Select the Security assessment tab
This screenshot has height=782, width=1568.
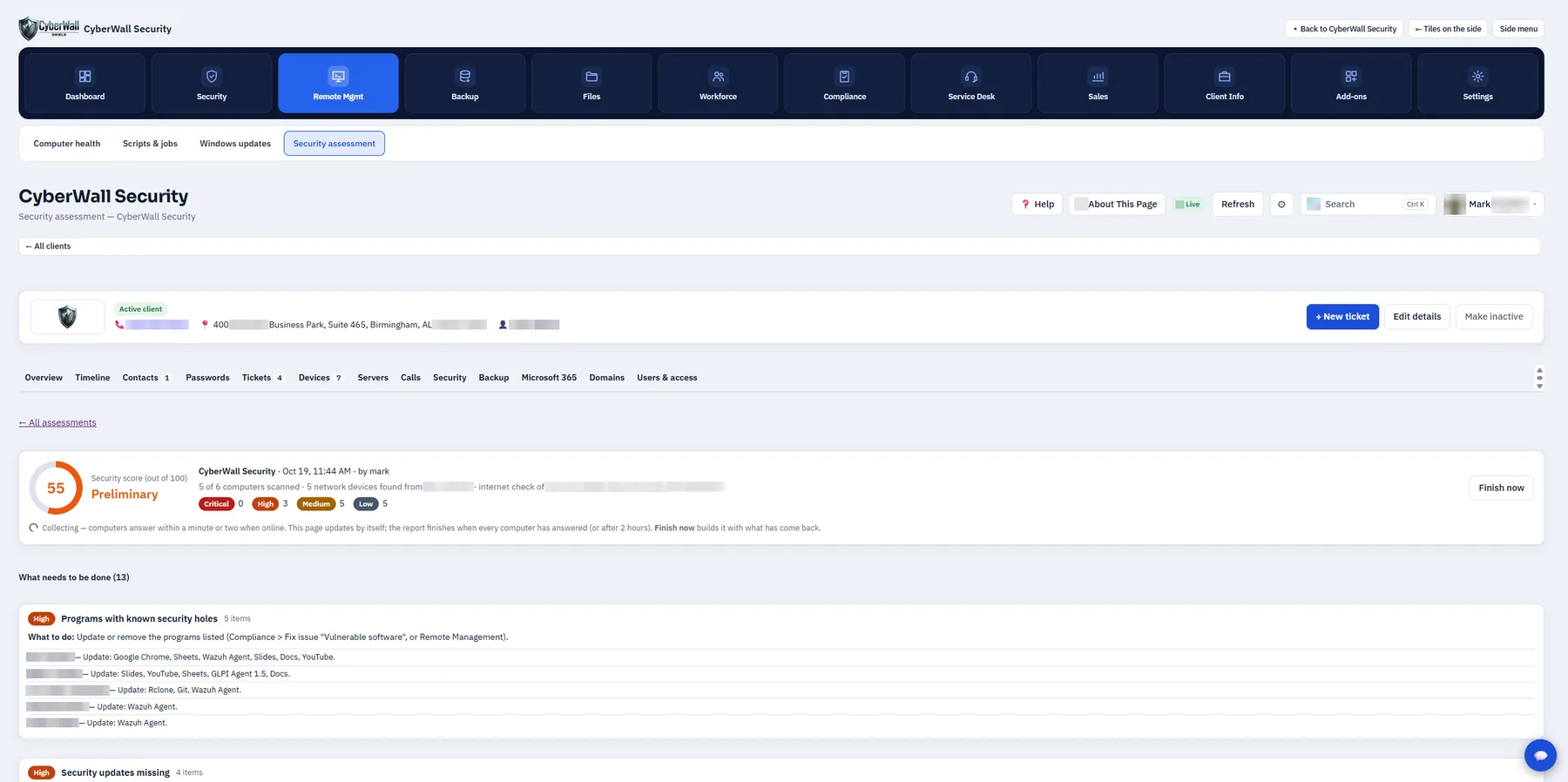tap(335, 144)
